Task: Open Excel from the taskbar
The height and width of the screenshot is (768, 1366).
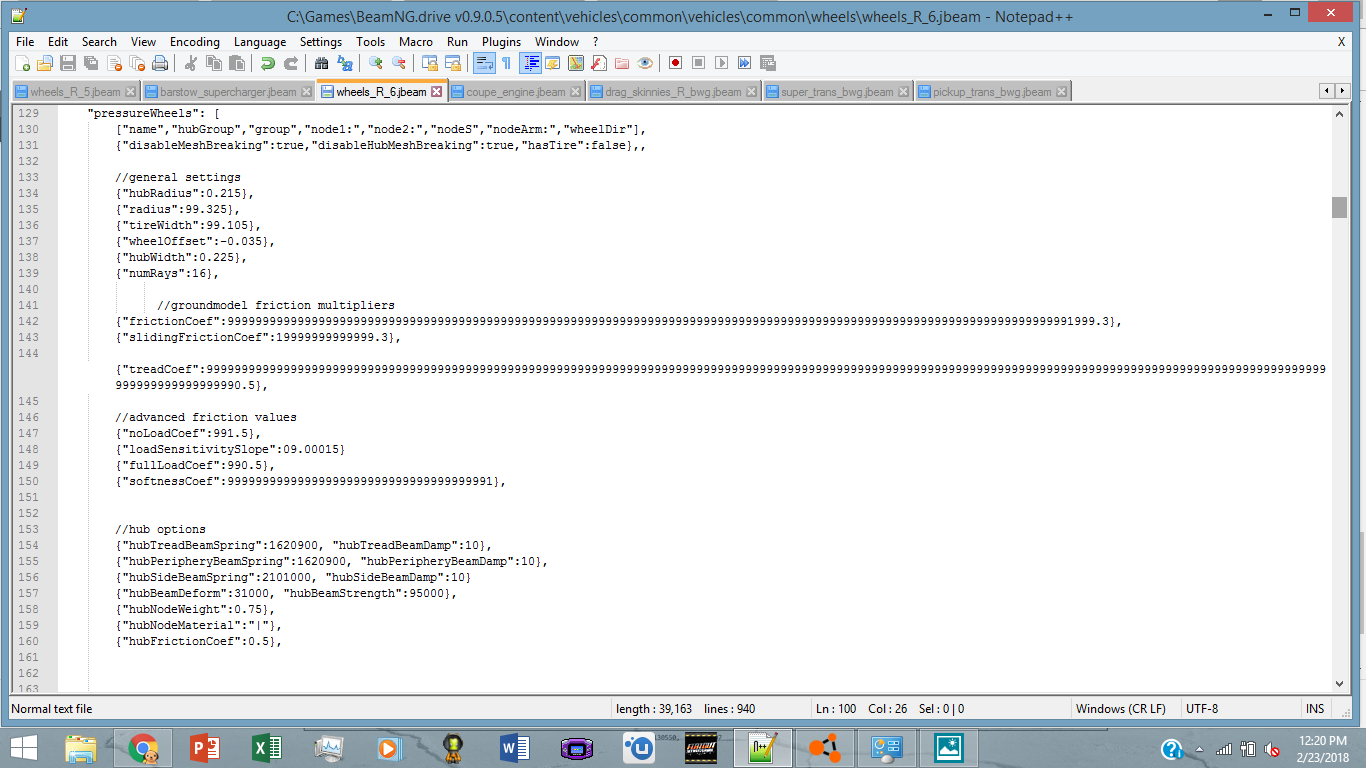Action: [x=266, y=748]
